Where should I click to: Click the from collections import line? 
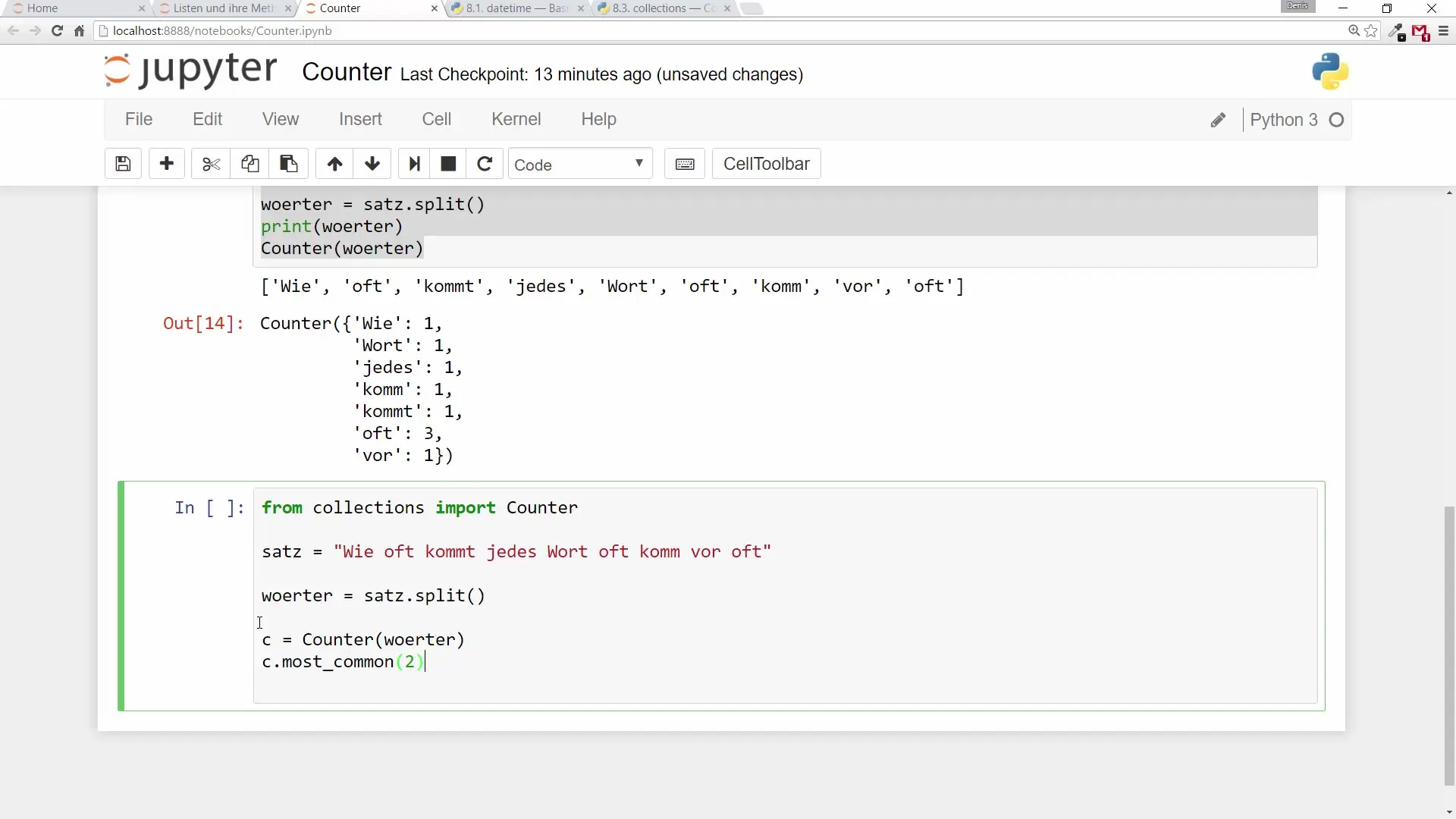tap(419, 507)
